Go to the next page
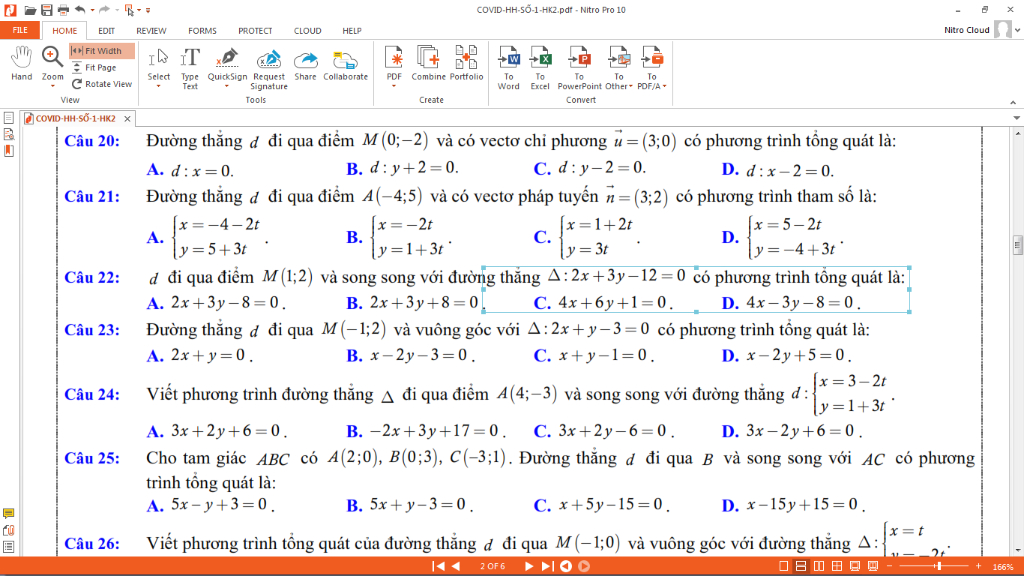 tap(529, 566)
